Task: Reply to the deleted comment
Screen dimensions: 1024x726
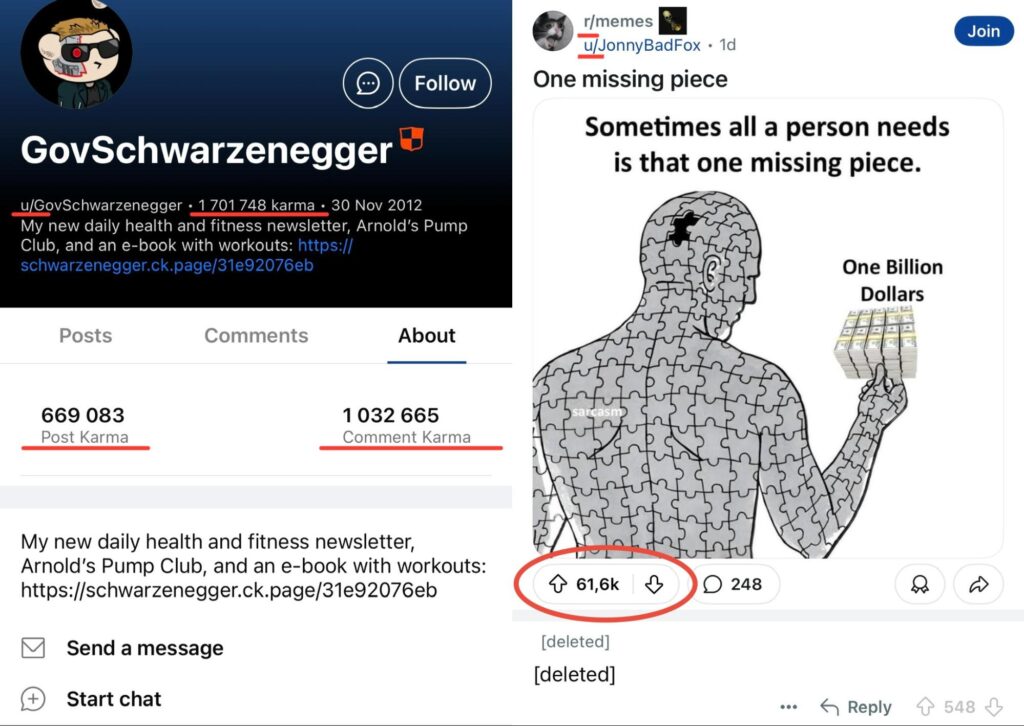Action: (x=856, y=707)
